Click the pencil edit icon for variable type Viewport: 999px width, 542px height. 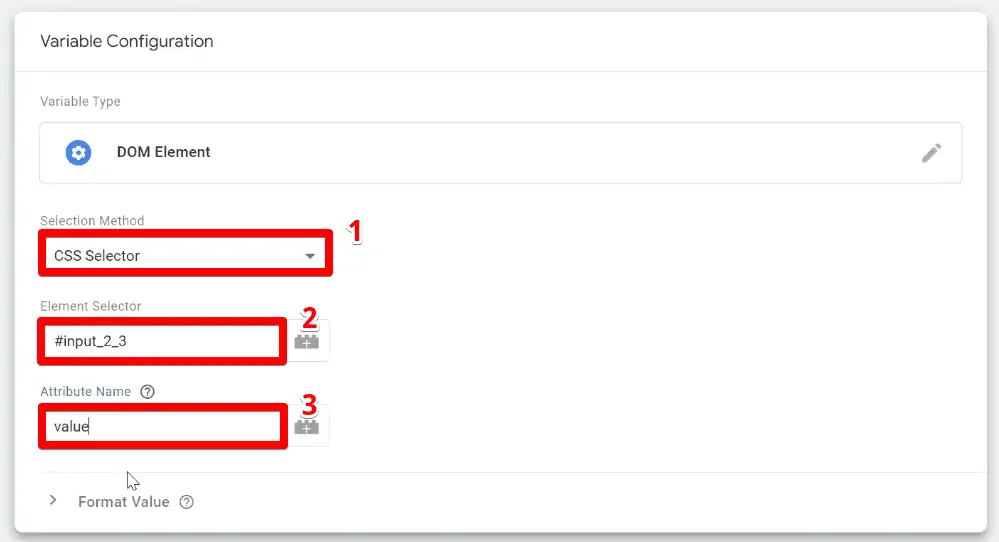pos(931,153)
